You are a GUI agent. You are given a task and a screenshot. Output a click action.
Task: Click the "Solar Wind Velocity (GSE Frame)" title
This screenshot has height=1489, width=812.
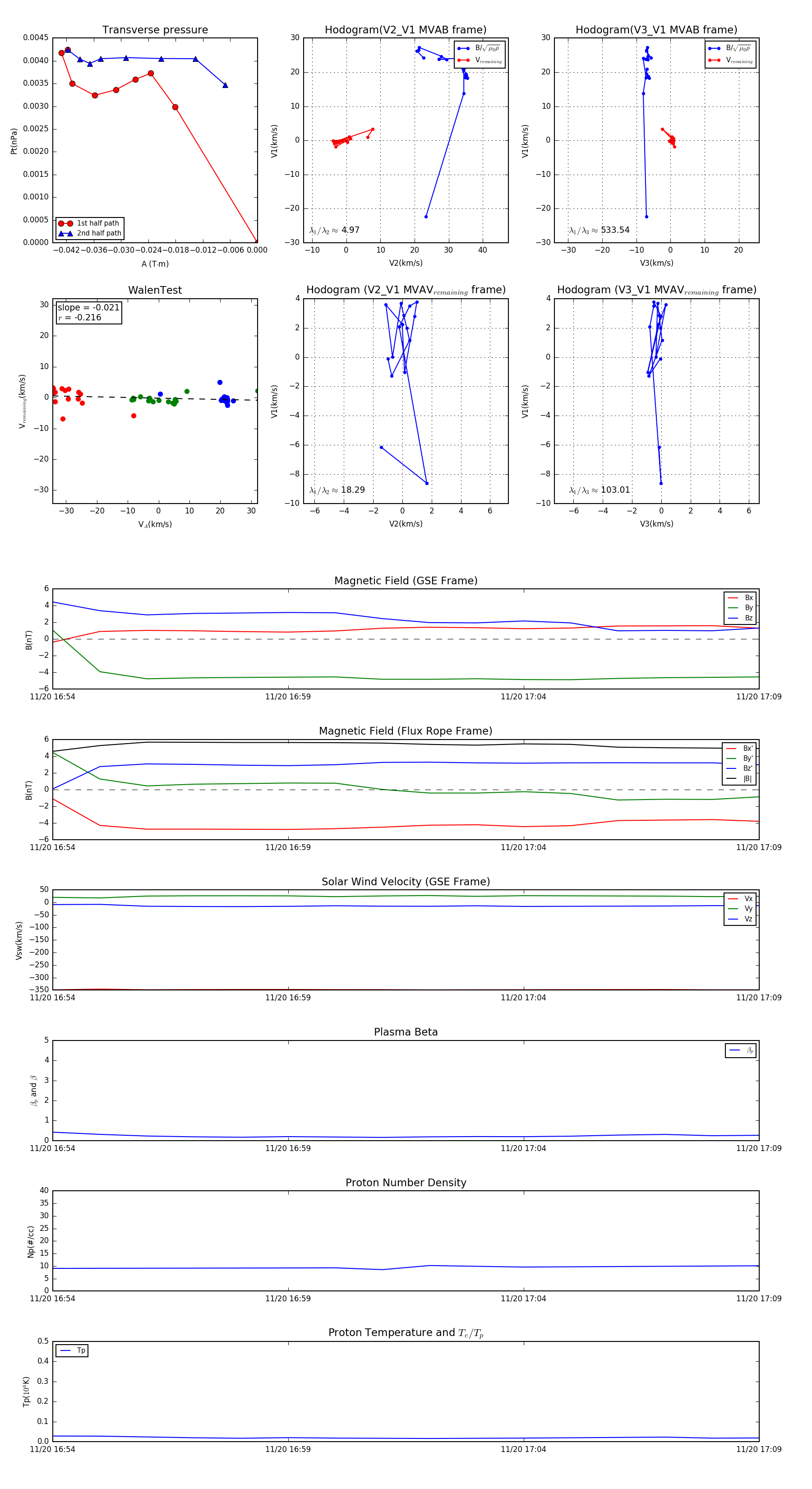tap(406, 882)
